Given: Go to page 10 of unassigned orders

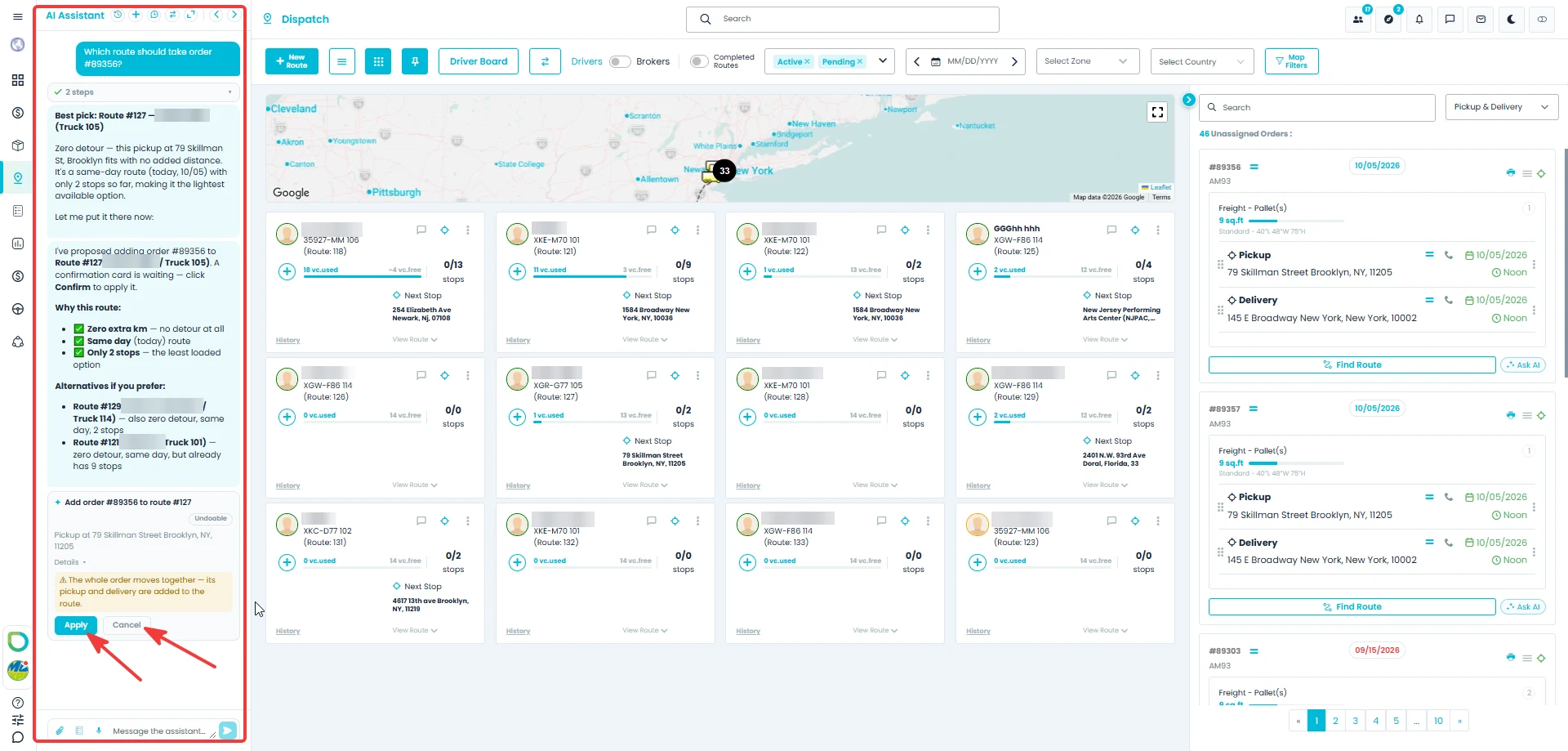Looking at the screenshot, I should (x=1438, y=721).
